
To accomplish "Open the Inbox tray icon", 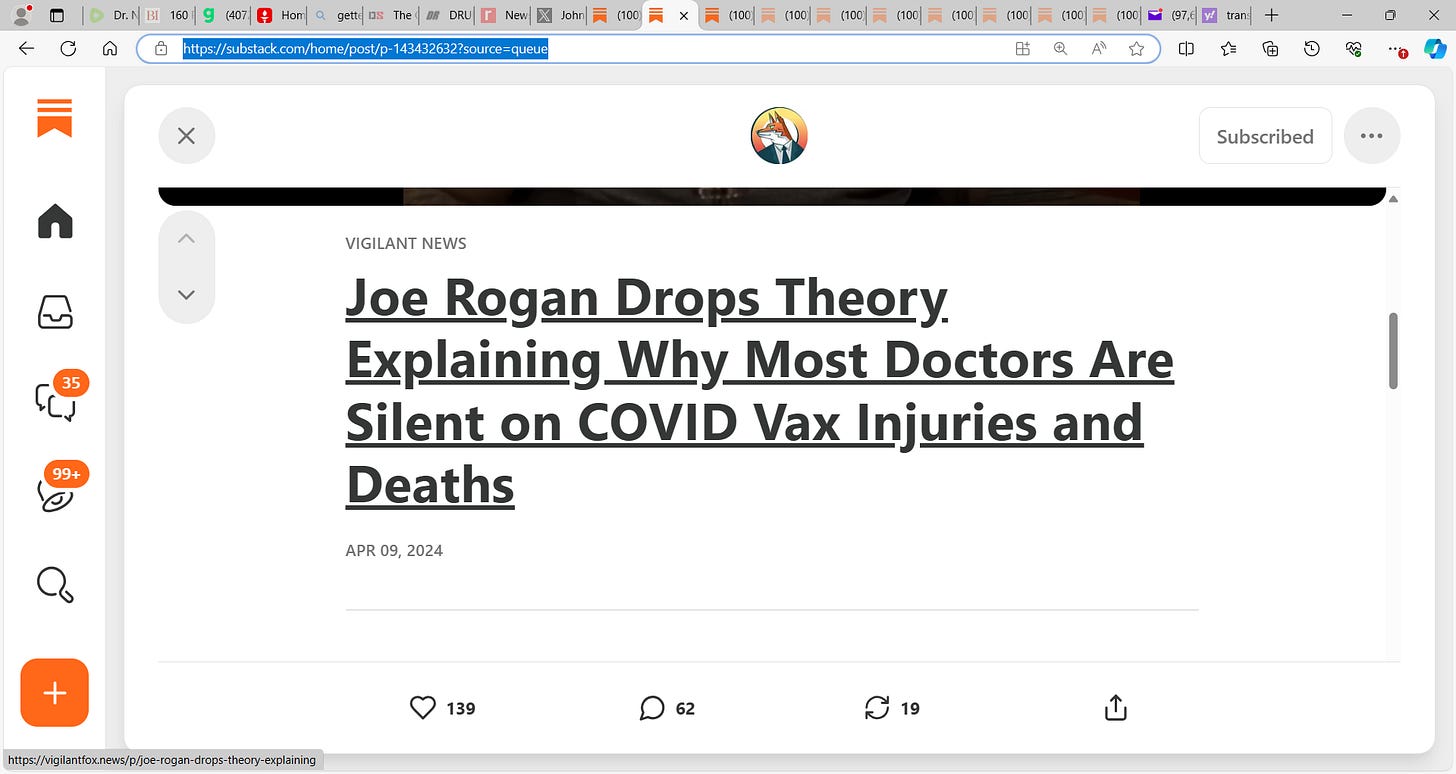I will [55, 312].
